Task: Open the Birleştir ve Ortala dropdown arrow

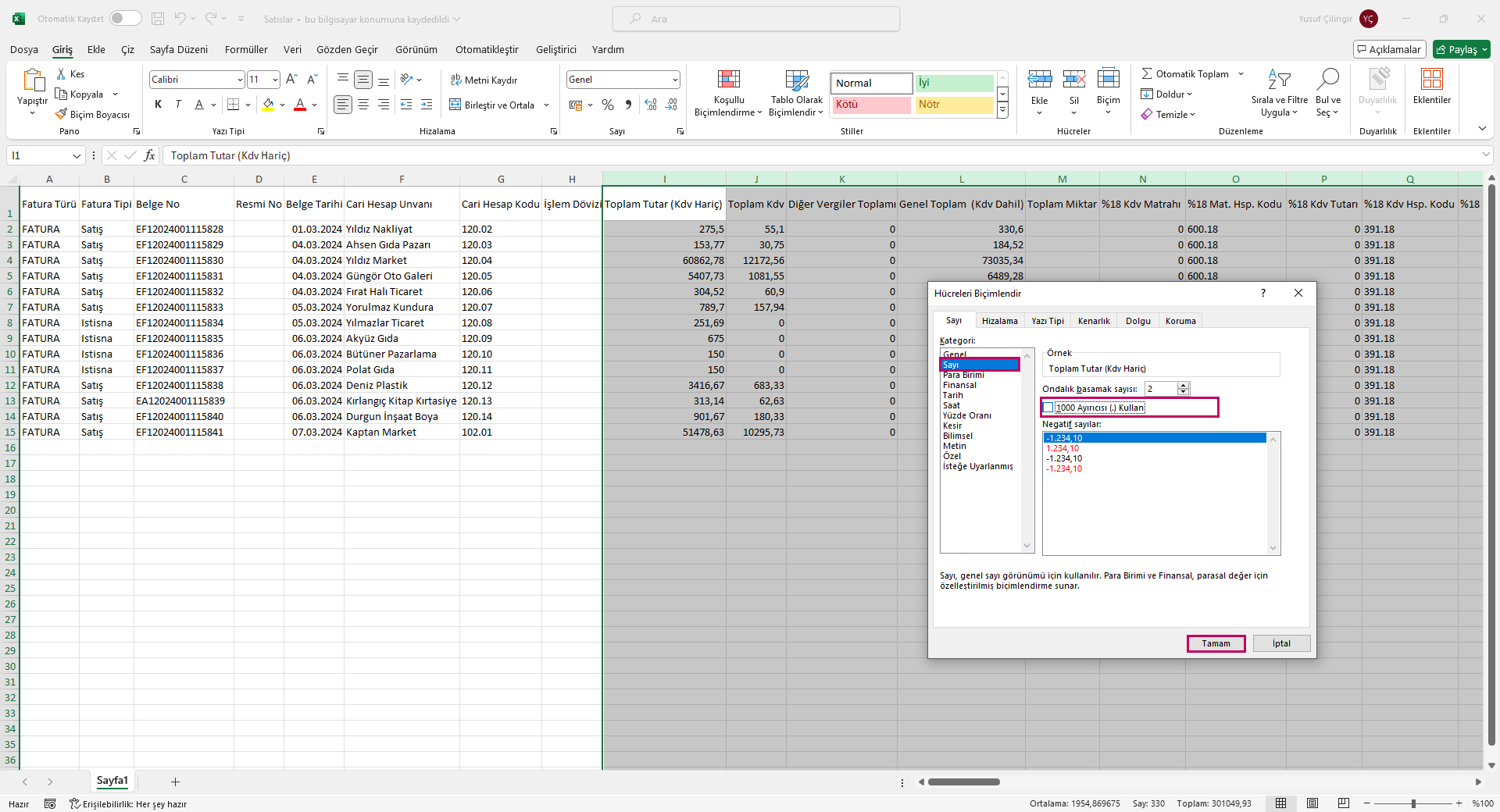Action: point(547,105)
